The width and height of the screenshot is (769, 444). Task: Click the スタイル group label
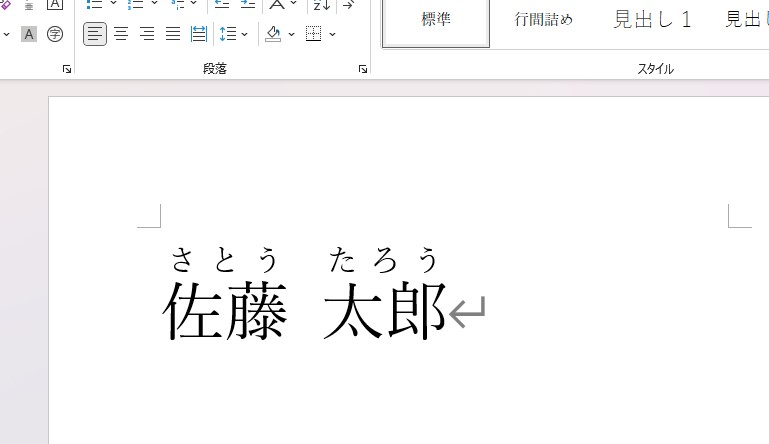coord(656,69)
